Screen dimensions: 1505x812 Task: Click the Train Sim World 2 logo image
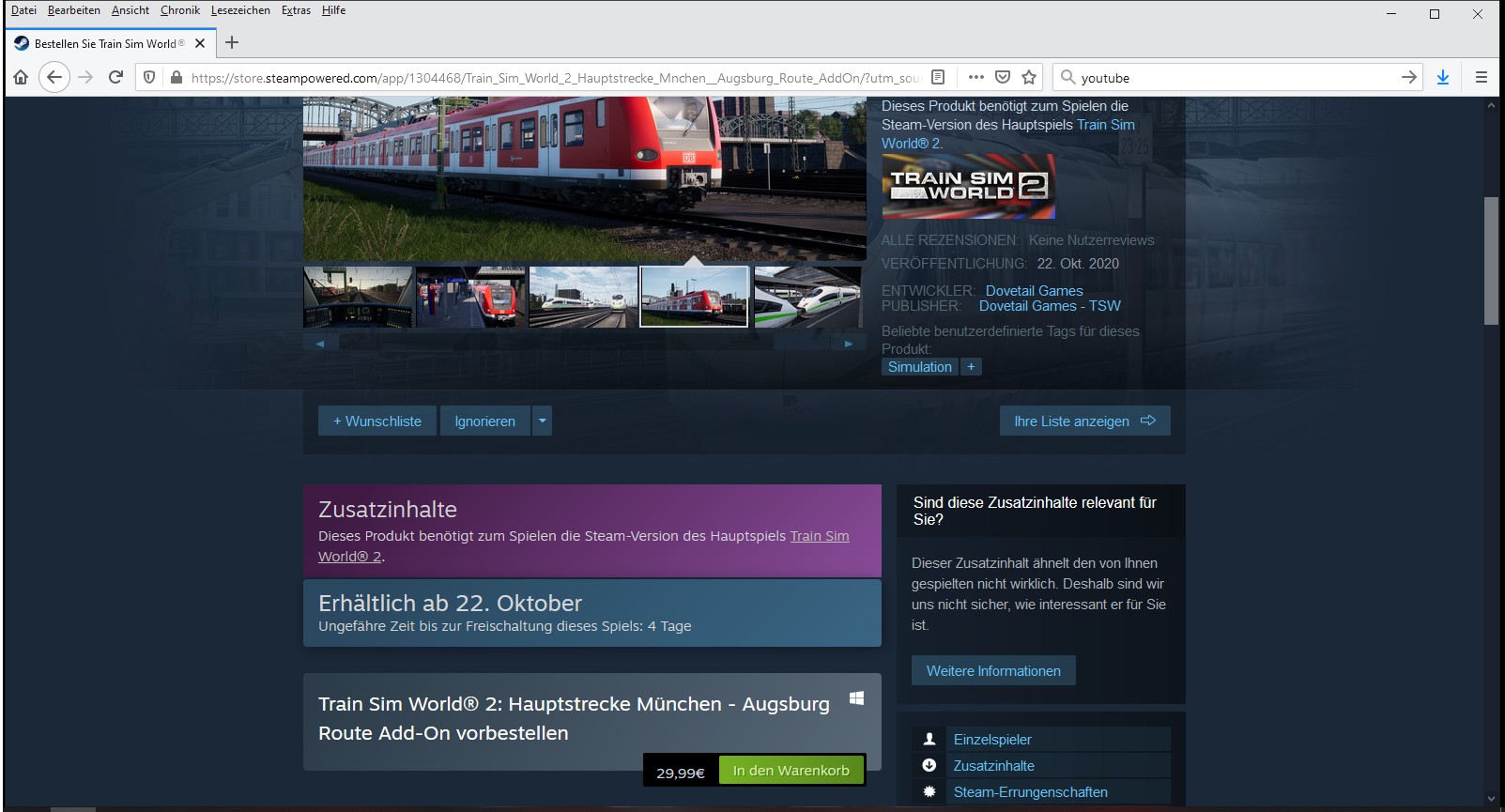click(968, 186)
